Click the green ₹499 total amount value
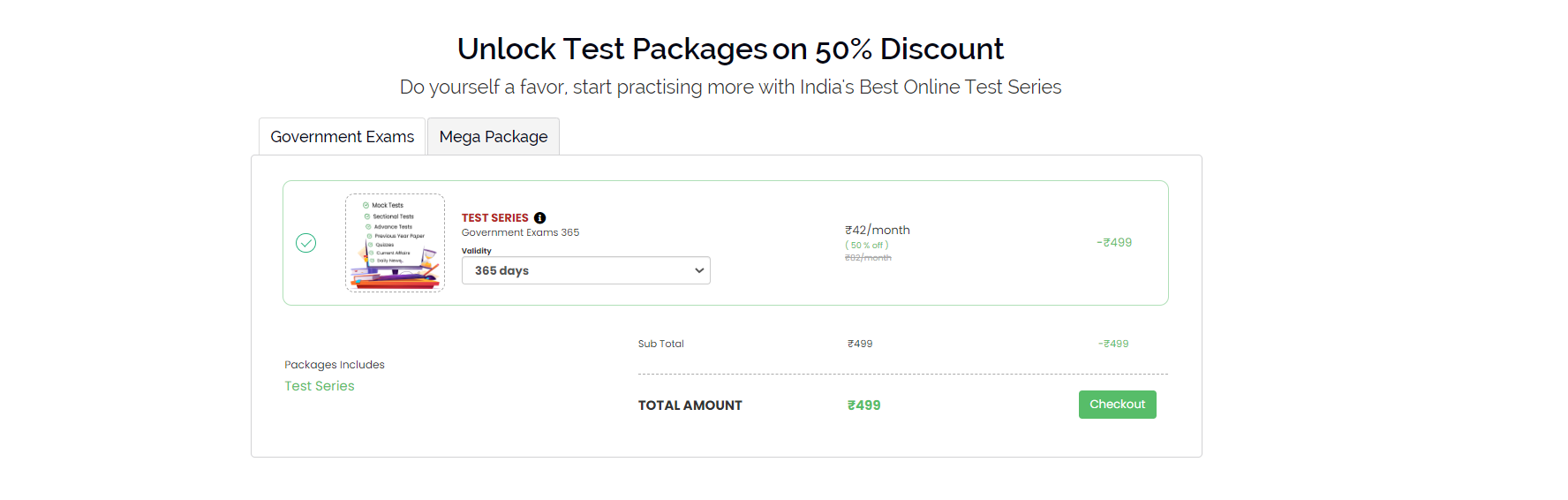This screenshot has width=1568, height=500. click(863, 405)
